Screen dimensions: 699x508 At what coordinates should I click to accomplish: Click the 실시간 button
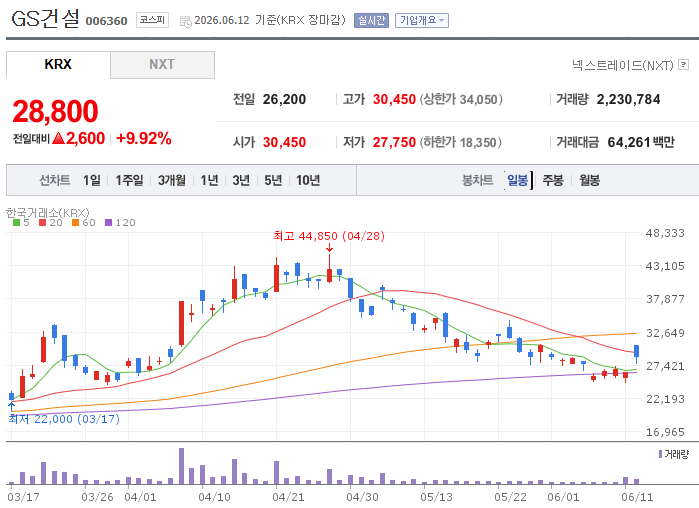click(x=371, y=20)
